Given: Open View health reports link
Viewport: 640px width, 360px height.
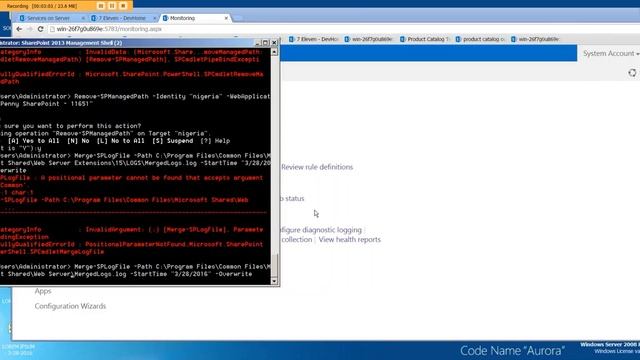Looking at the screenshot, I should point(349,240).
